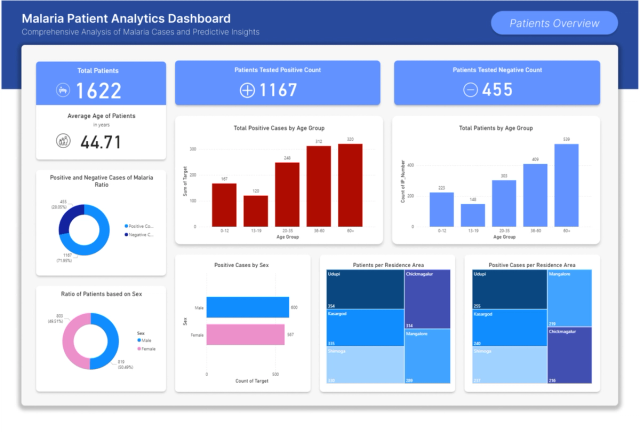Select the Mangalore tile in Positive Cases per Residence Area
This screenshot has height=432, width=640.
point(569,298)
